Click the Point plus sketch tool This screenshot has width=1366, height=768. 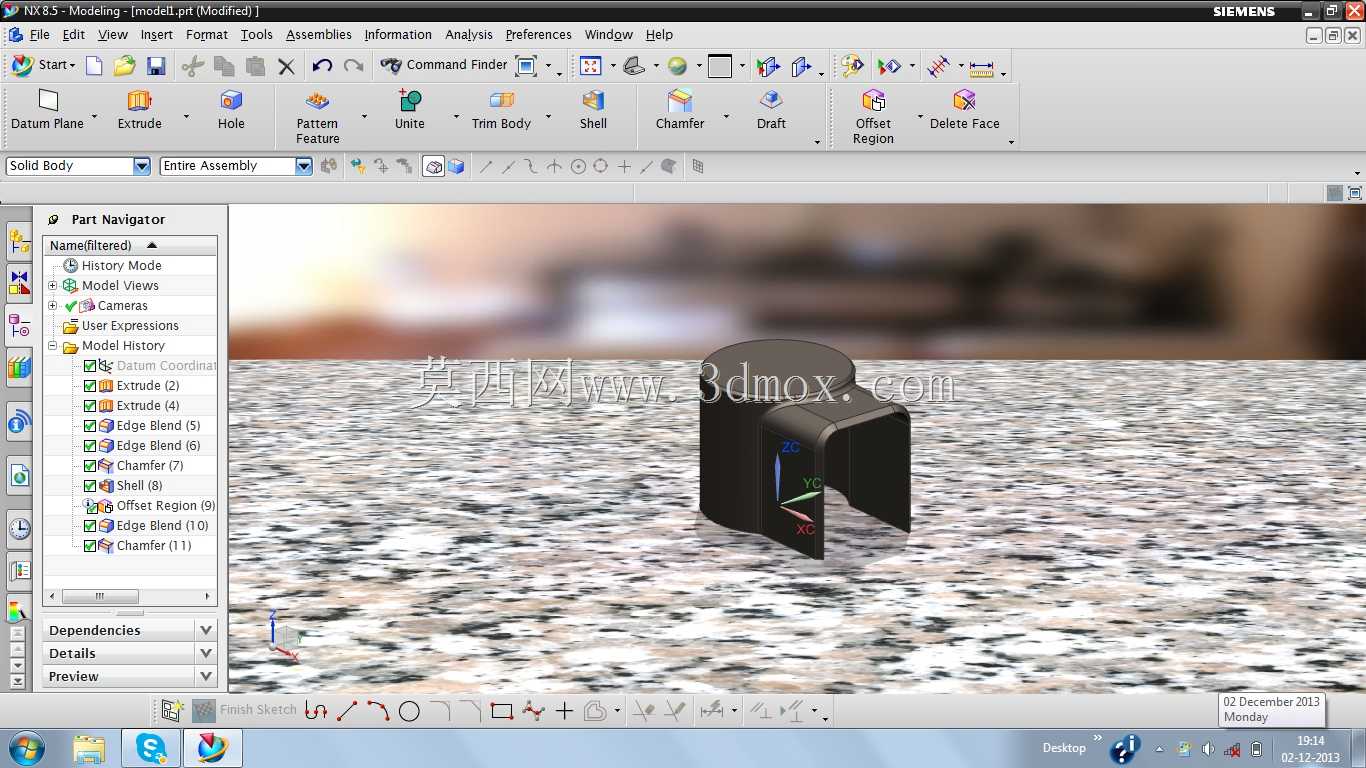[564, 711]
